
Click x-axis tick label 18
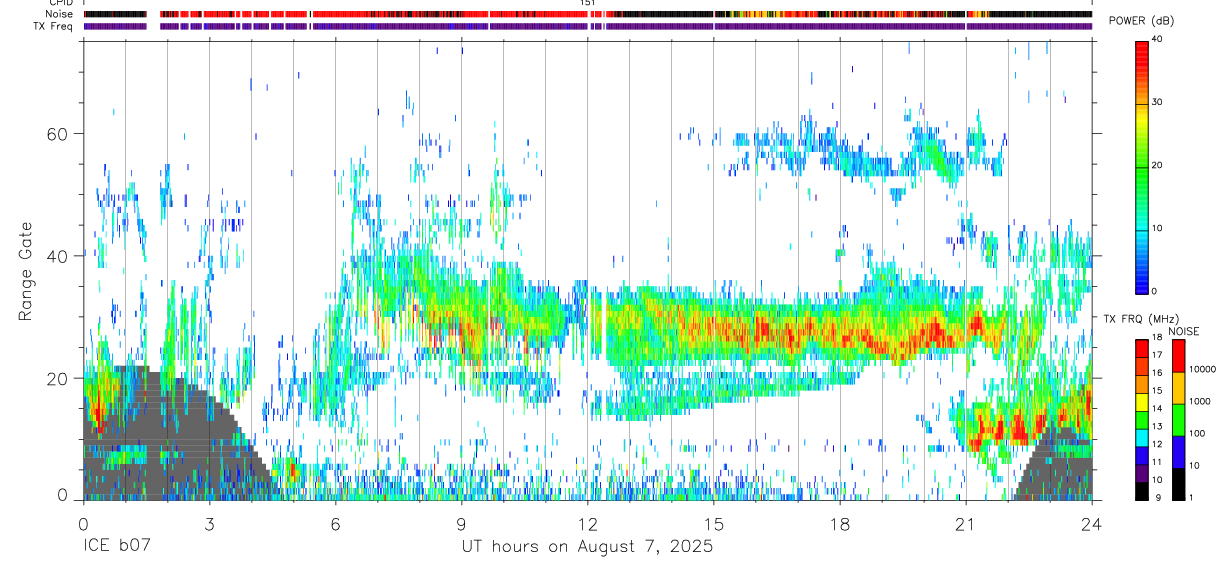(x=840, y=522)
